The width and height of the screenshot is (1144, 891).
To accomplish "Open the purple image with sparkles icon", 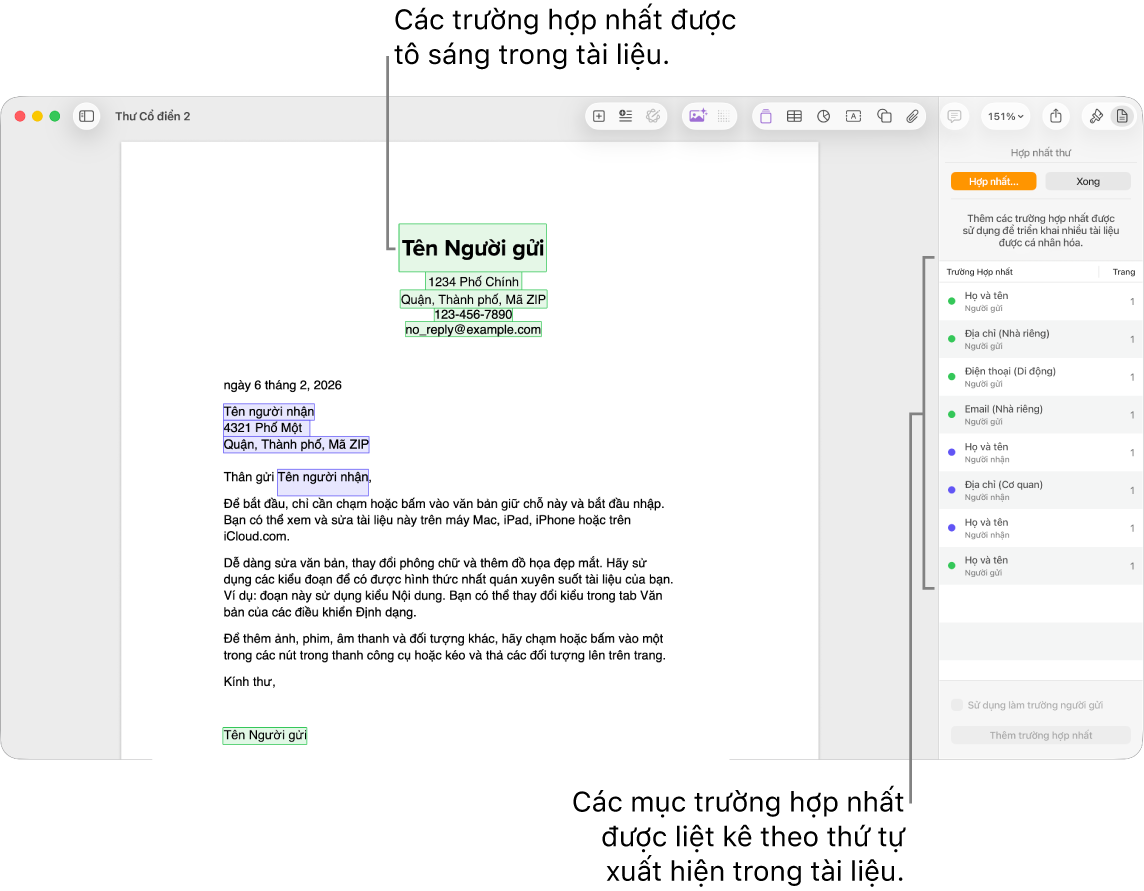I will click(697, 116).
